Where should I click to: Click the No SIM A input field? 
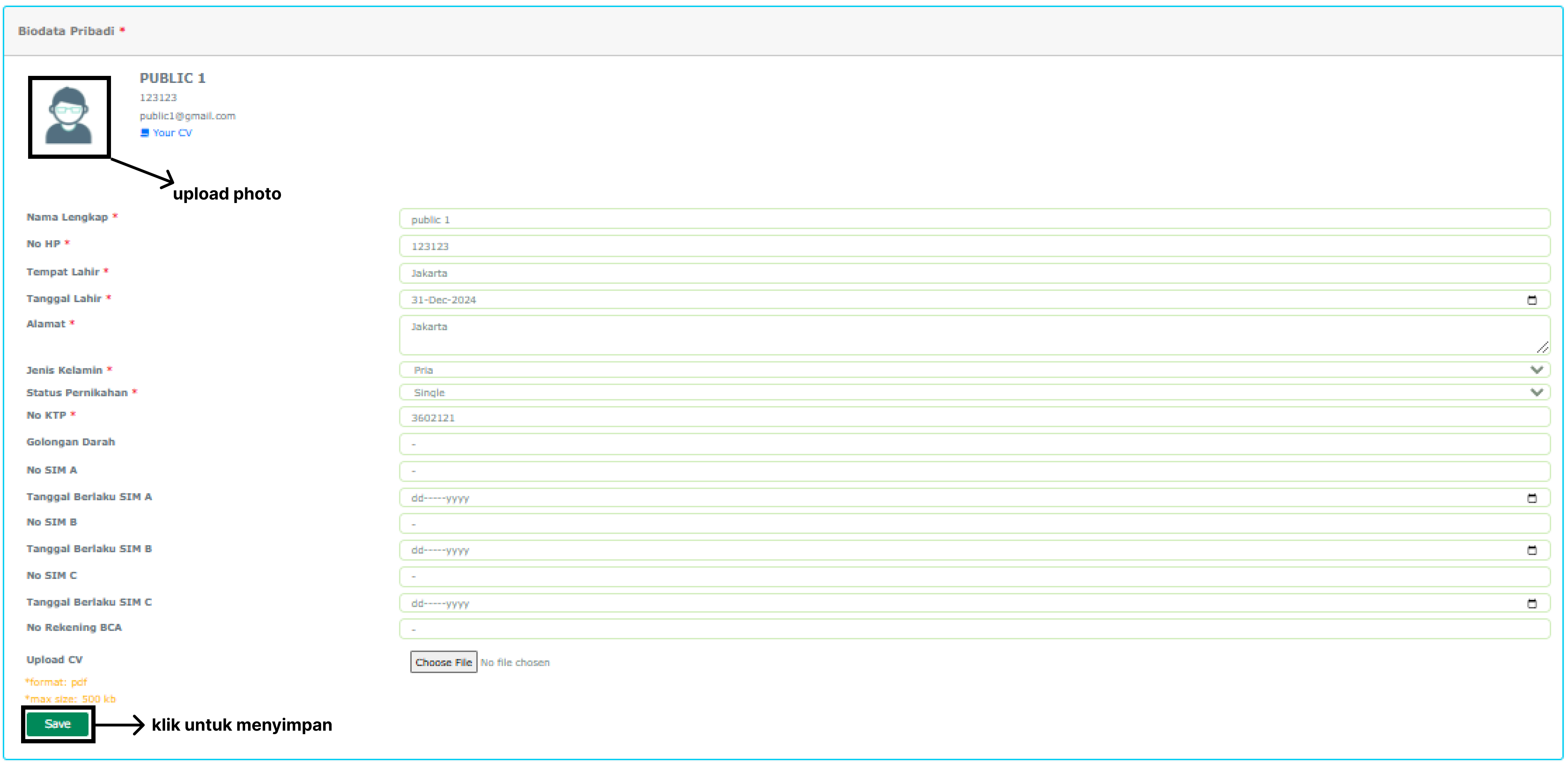click(x=974, y=471)
